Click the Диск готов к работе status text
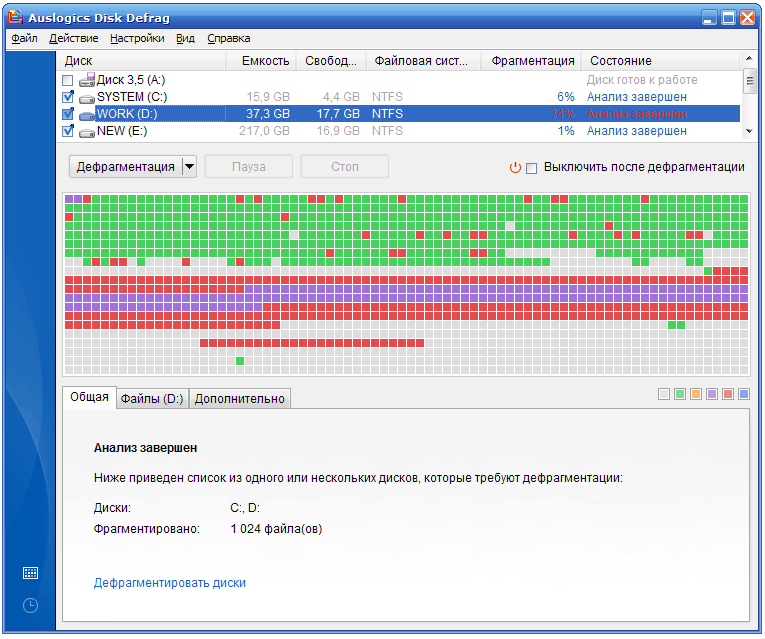This screenshot has width=765, height=639. [x=642, y=80]
